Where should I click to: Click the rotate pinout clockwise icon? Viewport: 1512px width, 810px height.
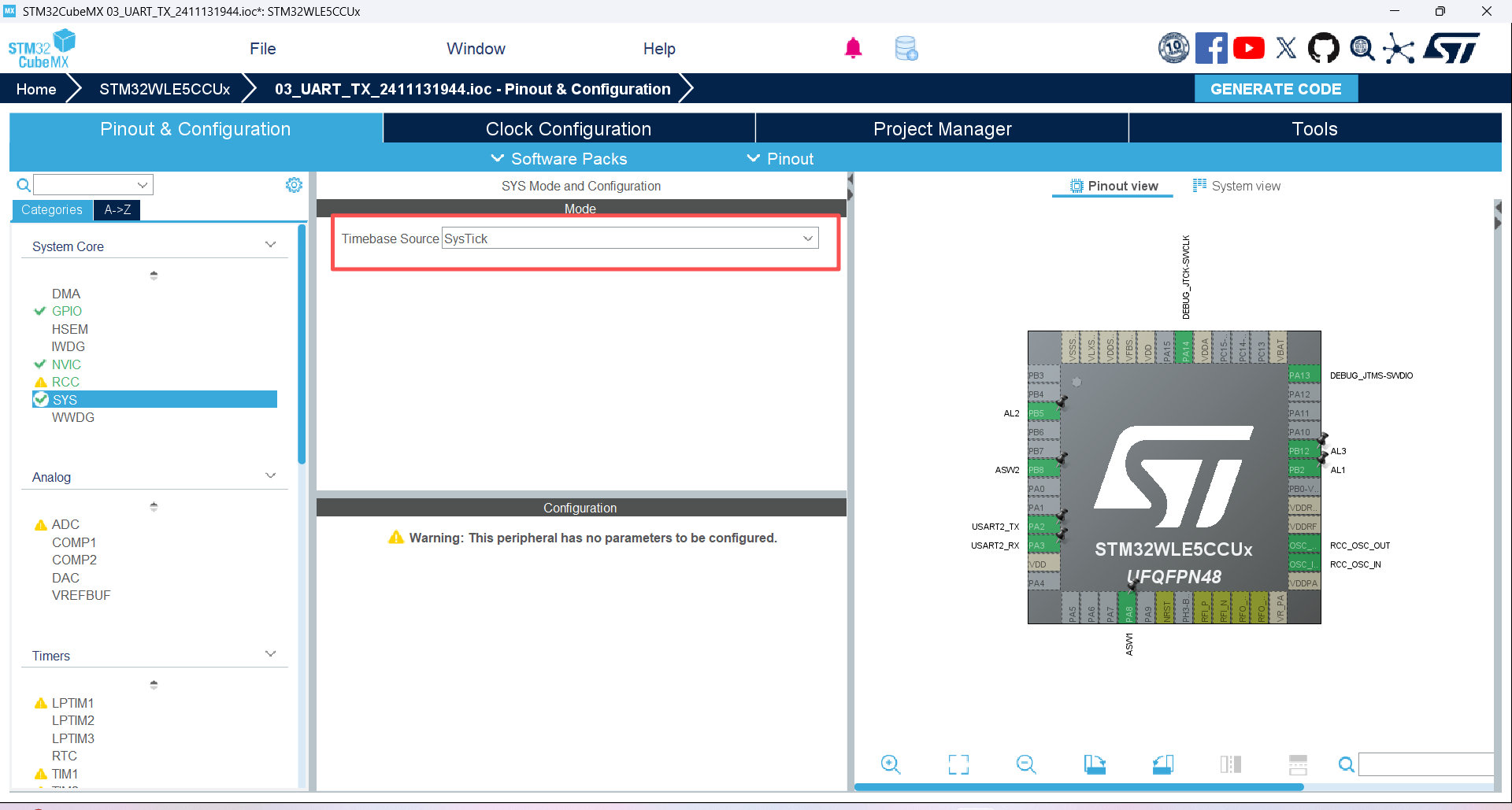point(1095,764)
